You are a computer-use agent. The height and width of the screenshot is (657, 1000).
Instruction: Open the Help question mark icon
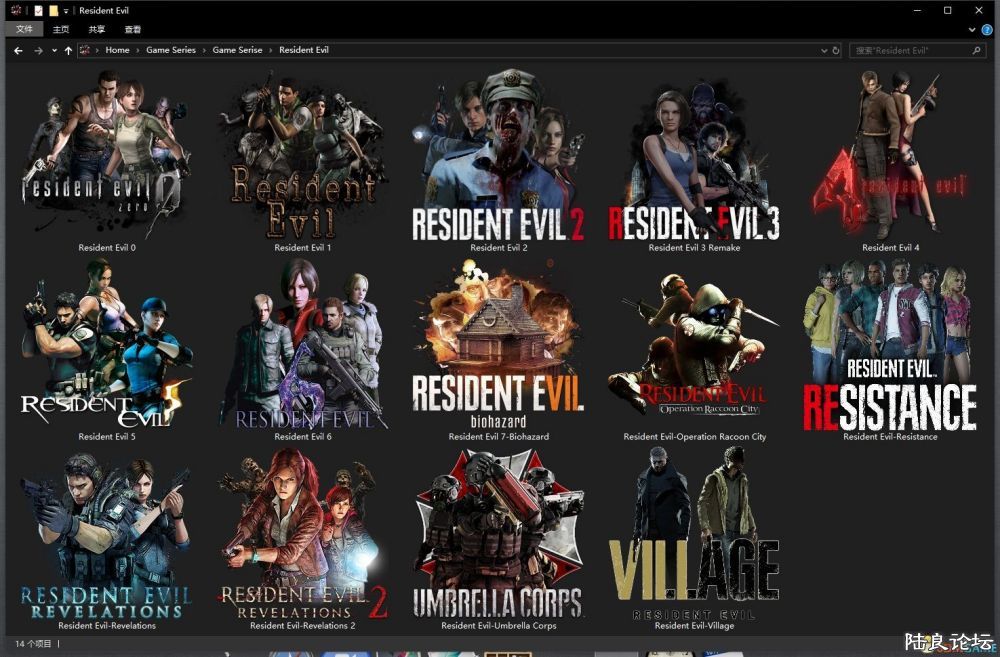point(986,30)
